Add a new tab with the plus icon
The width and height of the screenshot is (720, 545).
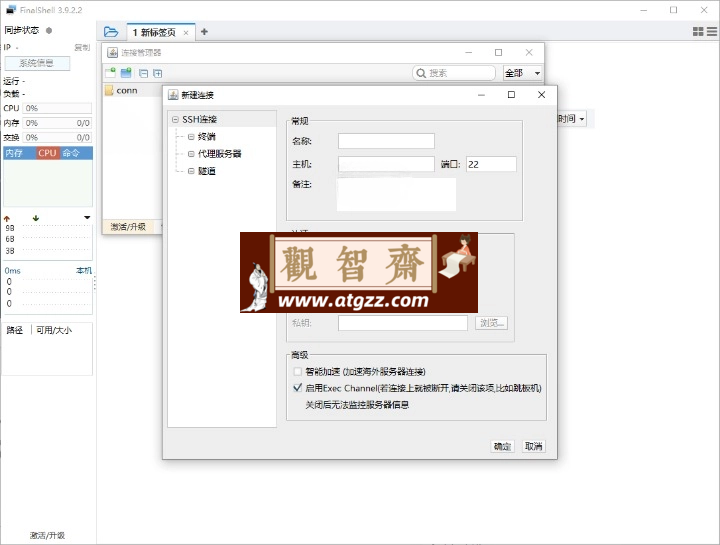pos(204,32)
